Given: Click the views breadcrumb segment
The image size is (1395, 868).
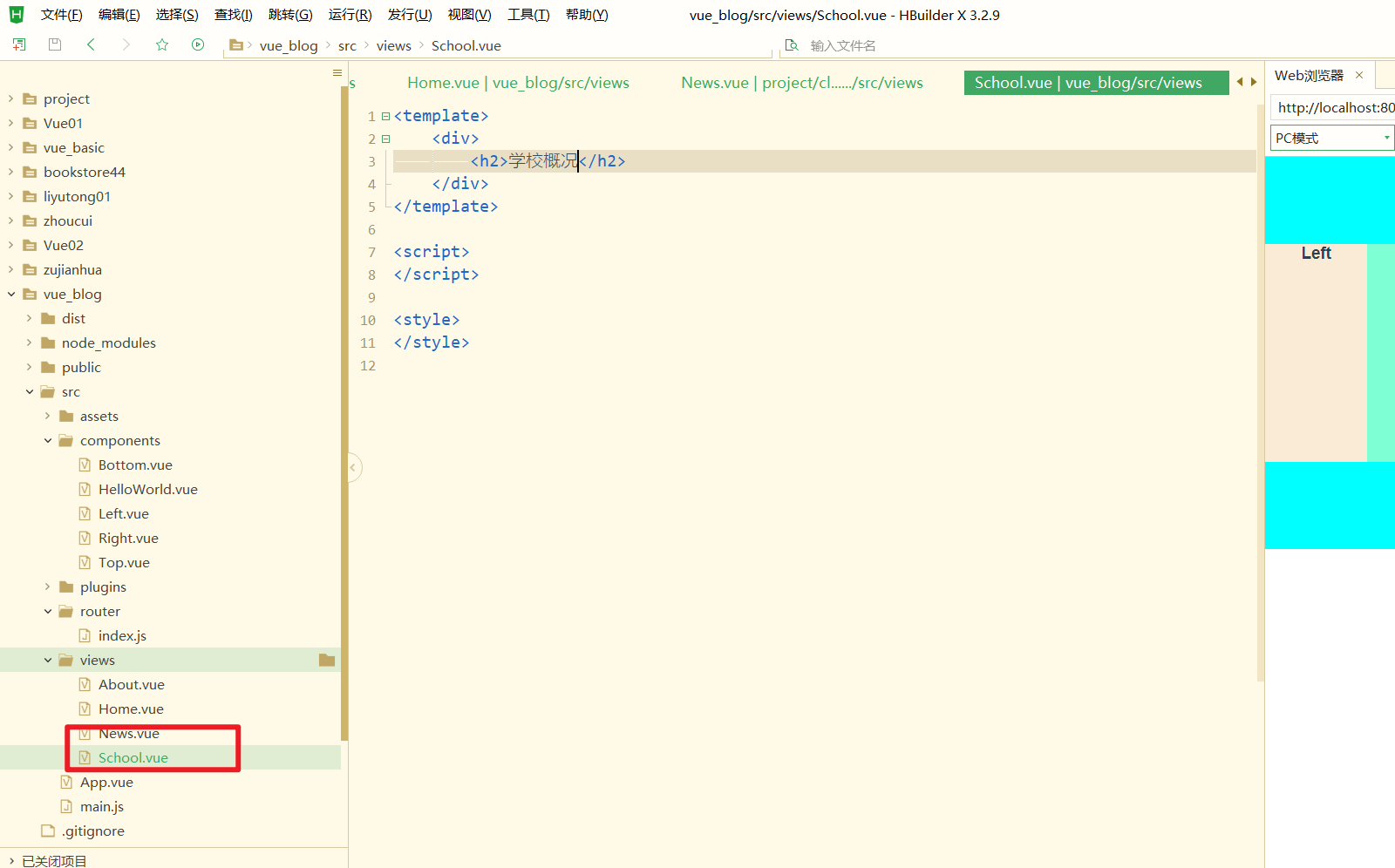Looking at the screenshot, I should pos(393,45).
